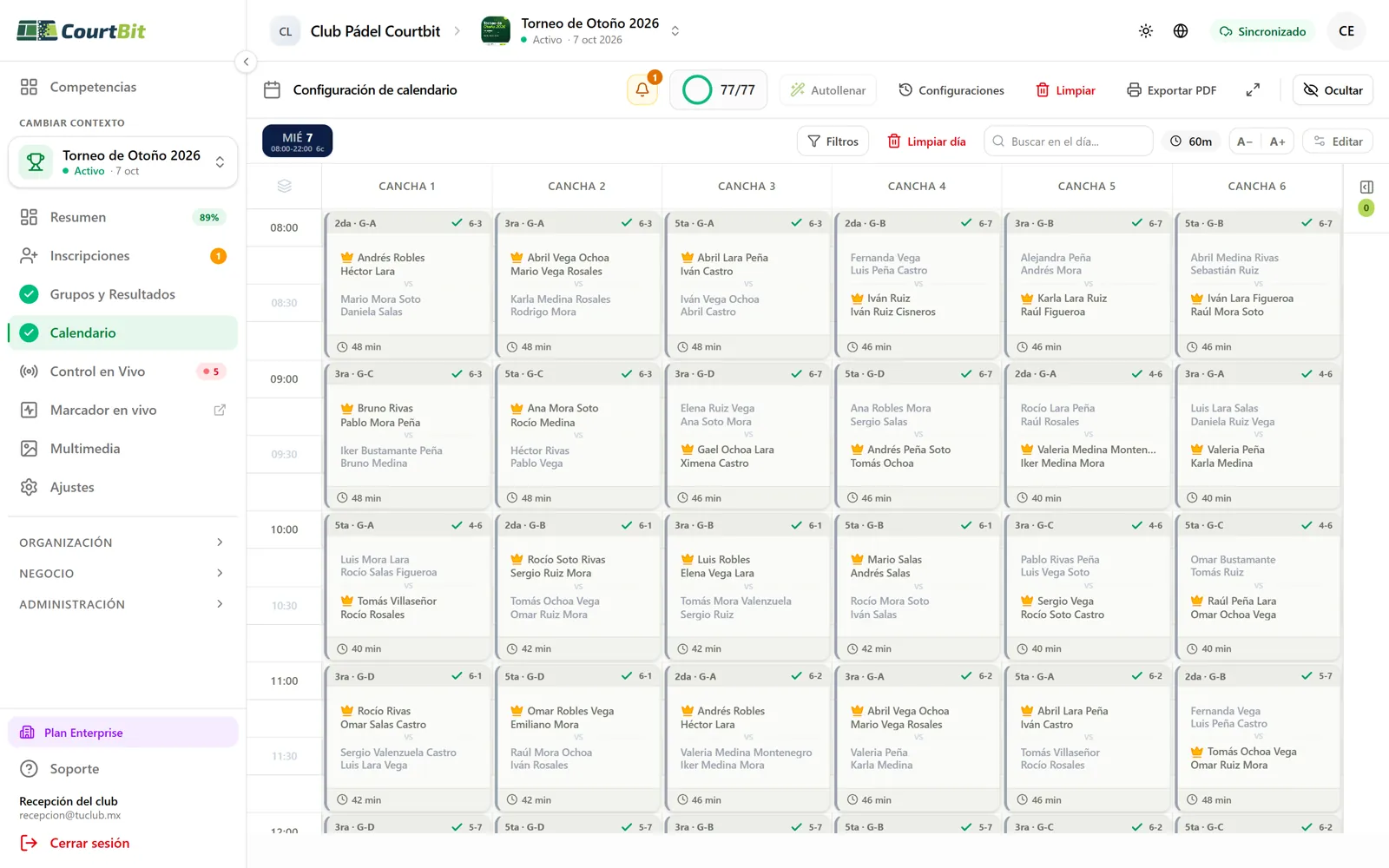
Task: Toggle light/dark theme sun icon
Action: [1146, 31]
